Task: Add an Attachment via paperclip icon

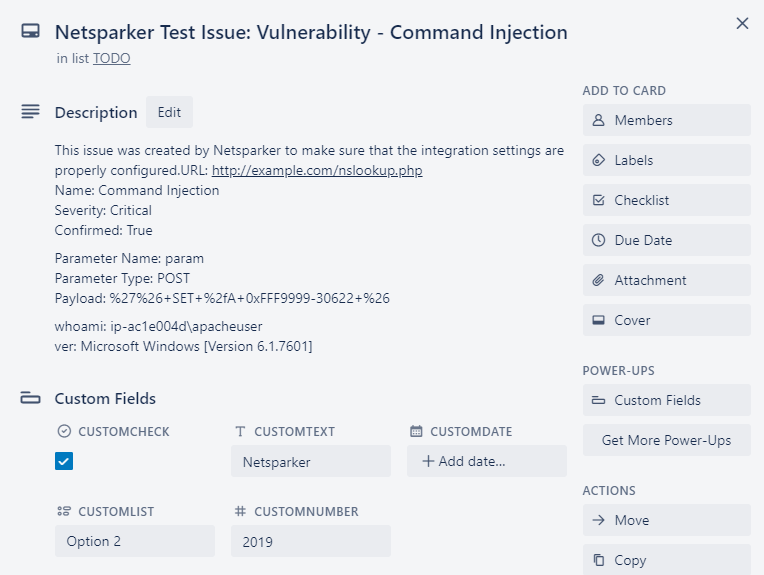Action: pos(599,280)
